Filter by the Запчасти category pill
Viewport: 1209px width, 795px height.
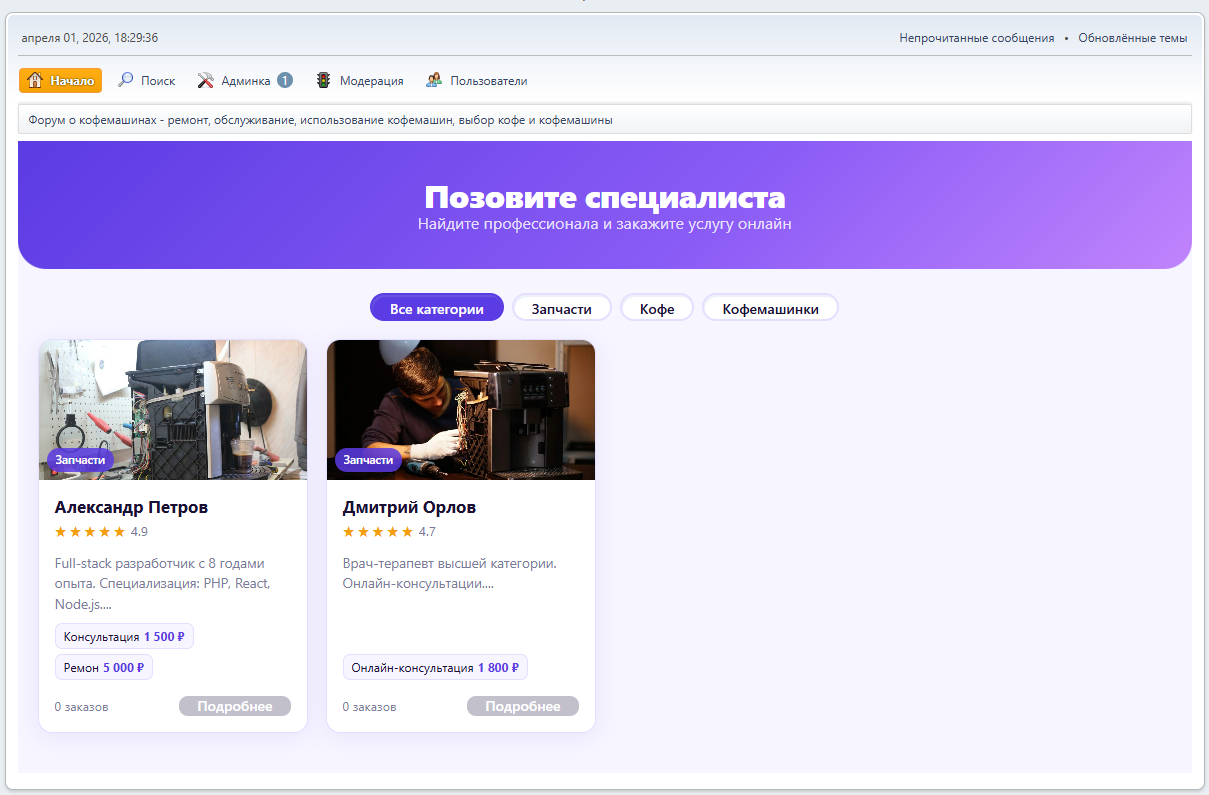pos(561,309)
